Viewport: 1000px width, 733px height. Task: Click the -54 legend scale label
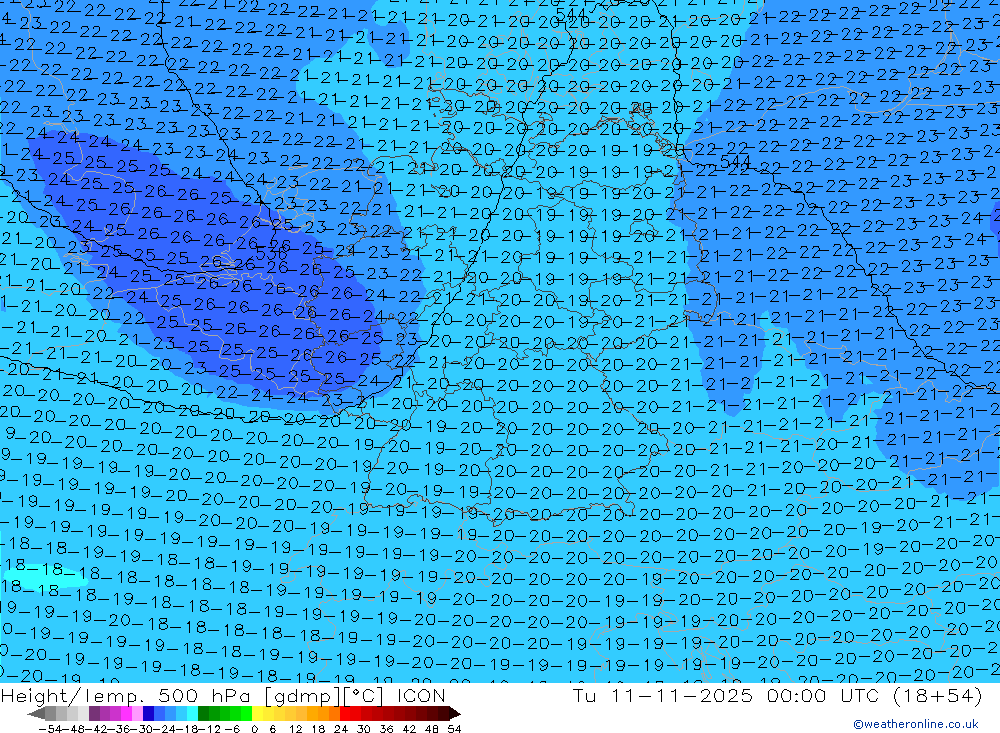click(x=51, y=729)
